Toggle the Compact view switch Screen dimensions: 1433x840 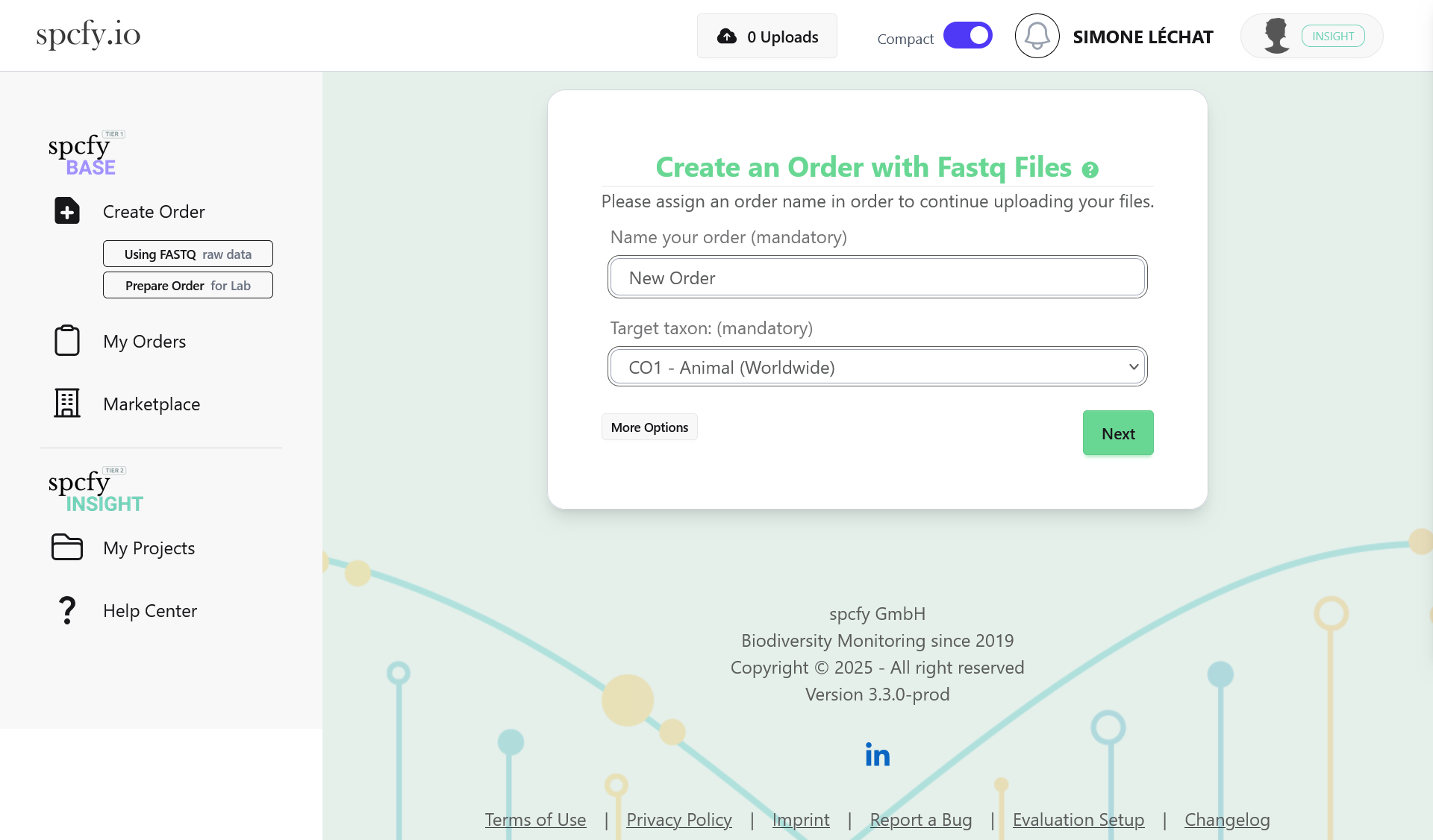(967, 35)
